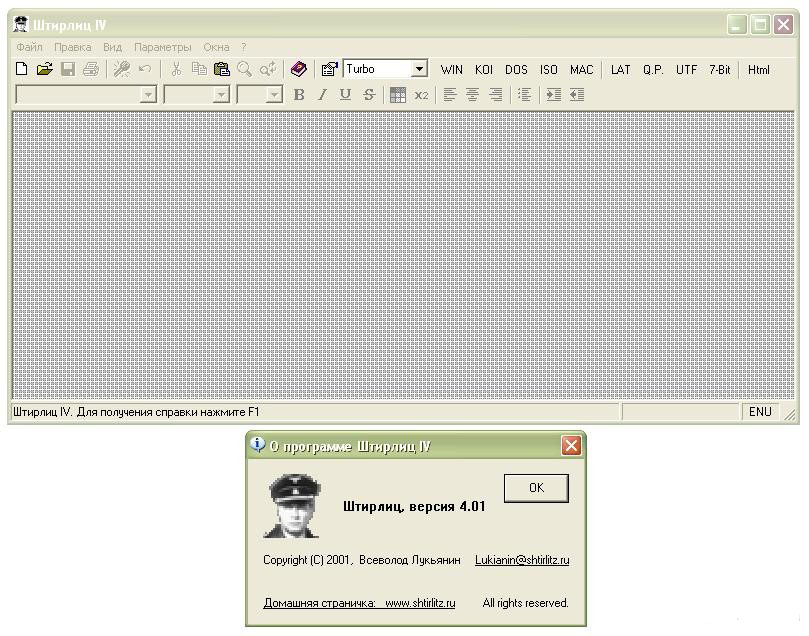The width and height of the screenshot is (809, 636).
Task: Align text right
Action: click(495, 94)
